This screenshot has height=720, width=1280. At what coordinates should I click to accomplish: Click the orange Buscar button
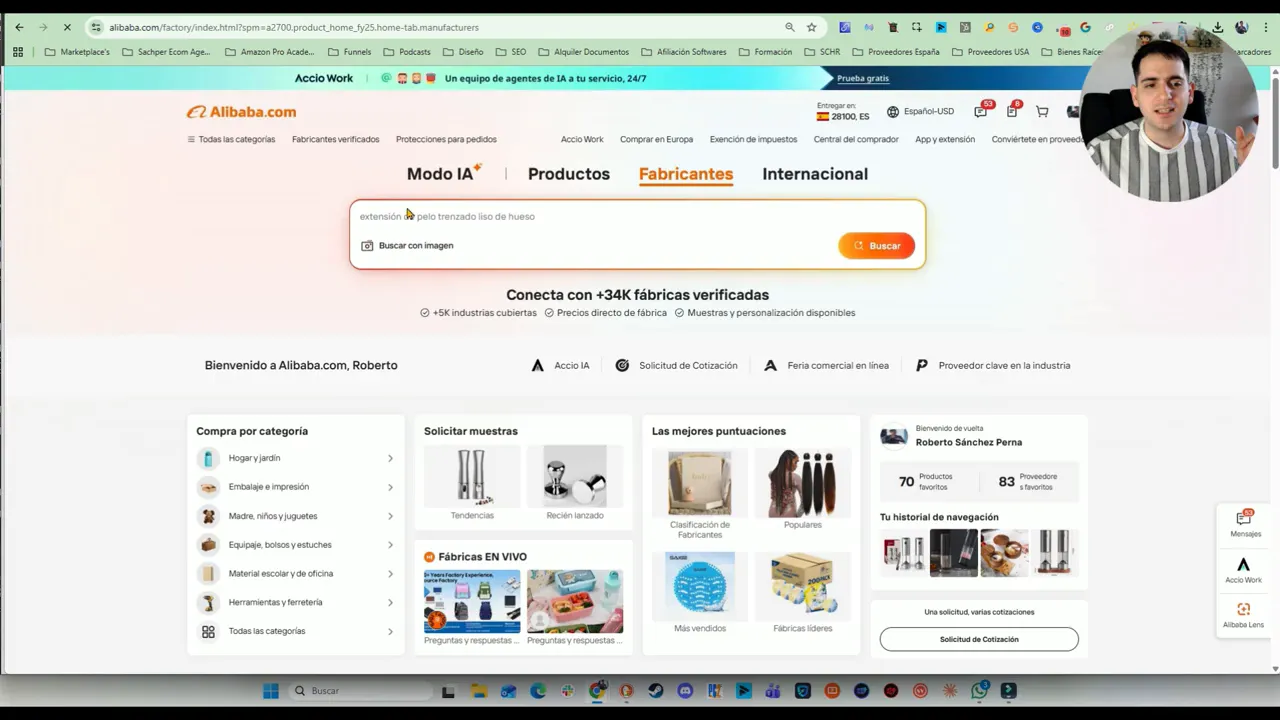[x=876, y=245]
